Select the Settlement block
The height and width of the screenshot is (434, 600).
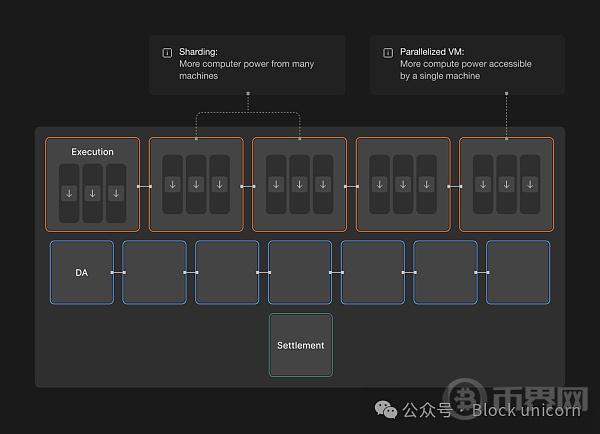click(x=301, y=345)
